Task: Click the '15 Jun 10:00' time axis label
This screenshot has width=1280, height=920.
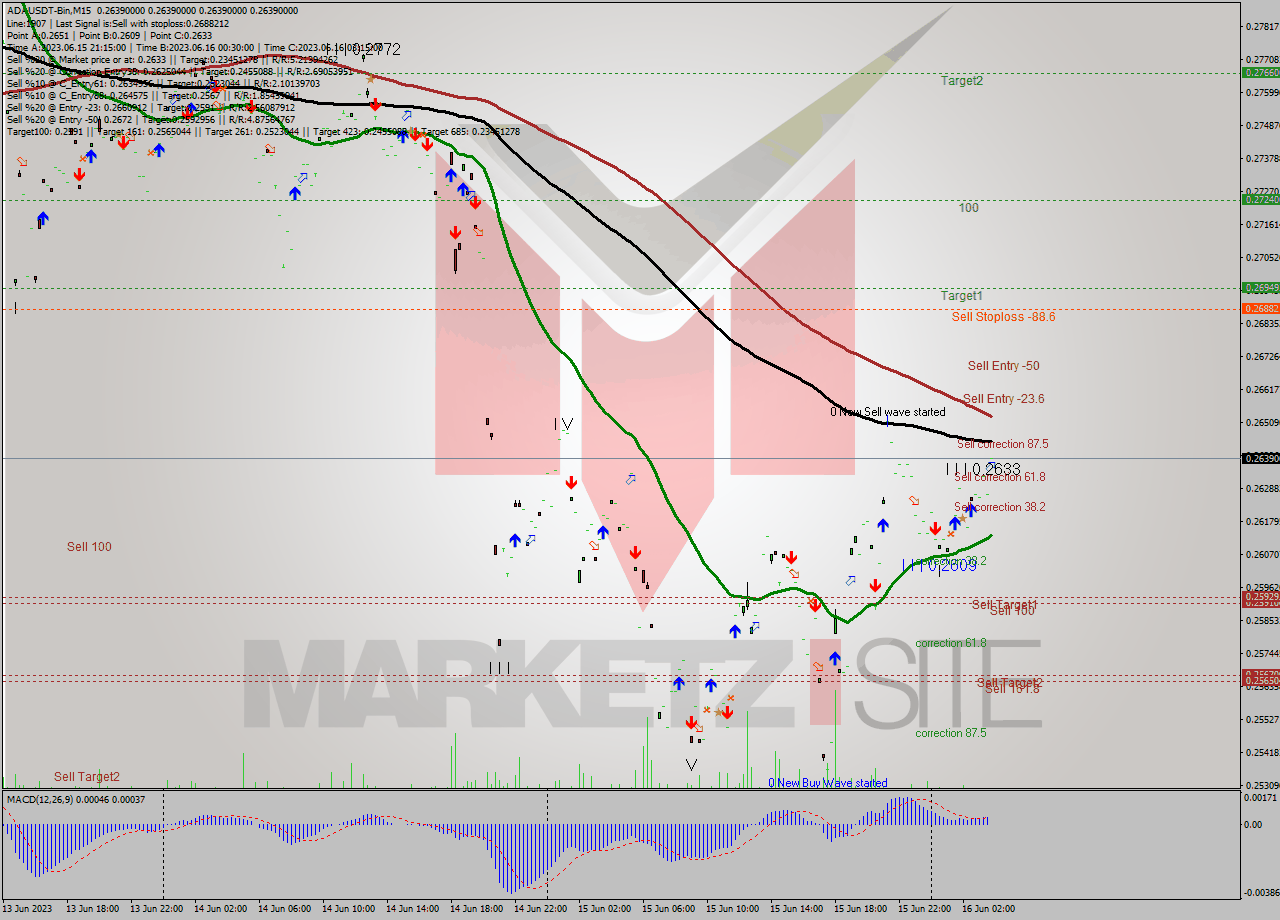Action: (x=733, y=909)
